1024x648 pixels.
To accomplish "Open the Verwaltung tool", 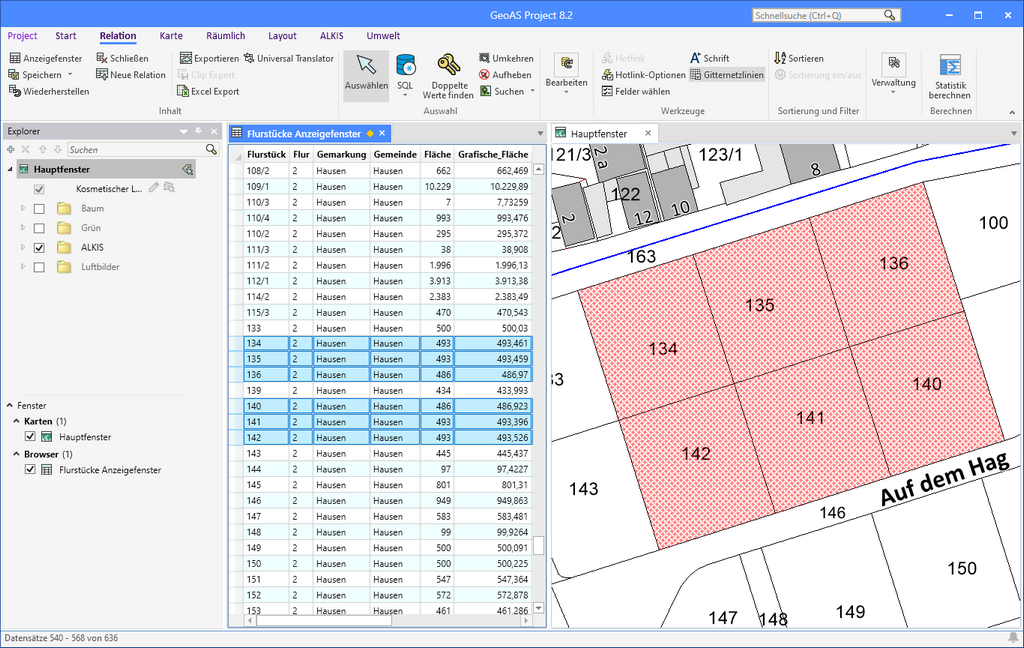I will pyautogui.click(x=893, y=75).
